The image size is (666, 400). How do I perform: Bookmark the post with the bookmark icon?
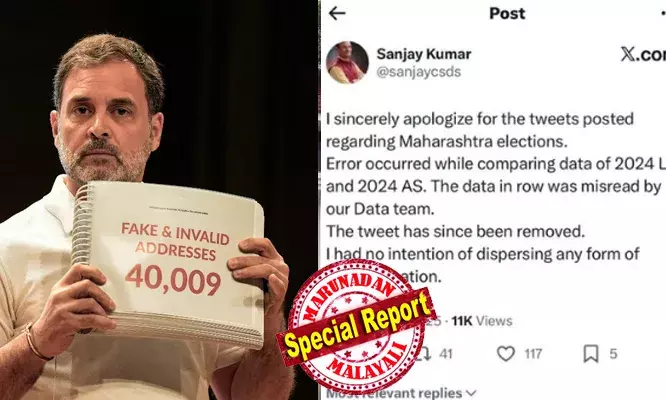591,353
